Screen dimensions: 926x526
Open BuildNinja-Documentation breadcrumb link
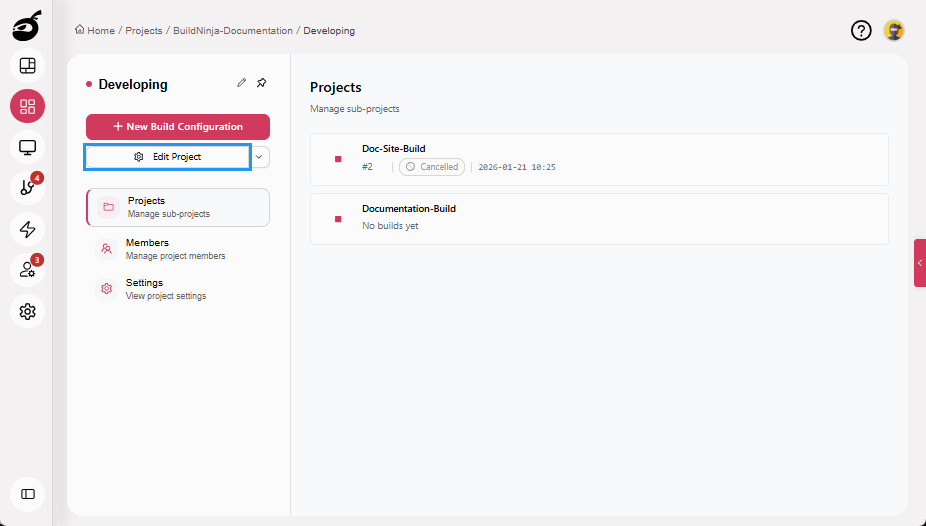(x=233, y=31)
